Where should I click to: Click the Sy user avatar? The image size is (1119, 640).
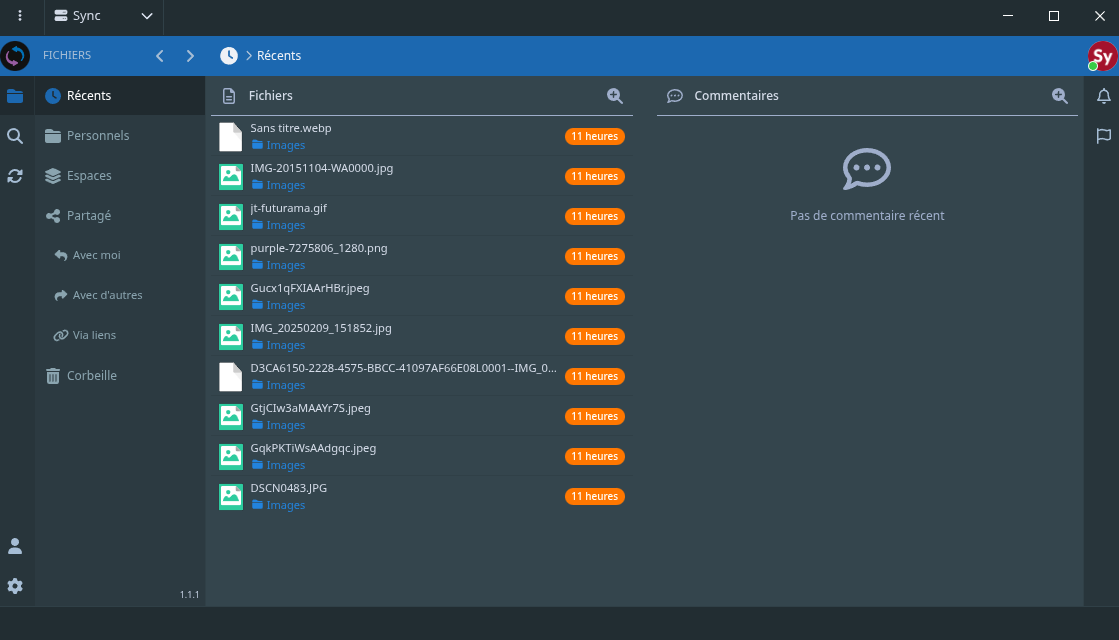1100,56
